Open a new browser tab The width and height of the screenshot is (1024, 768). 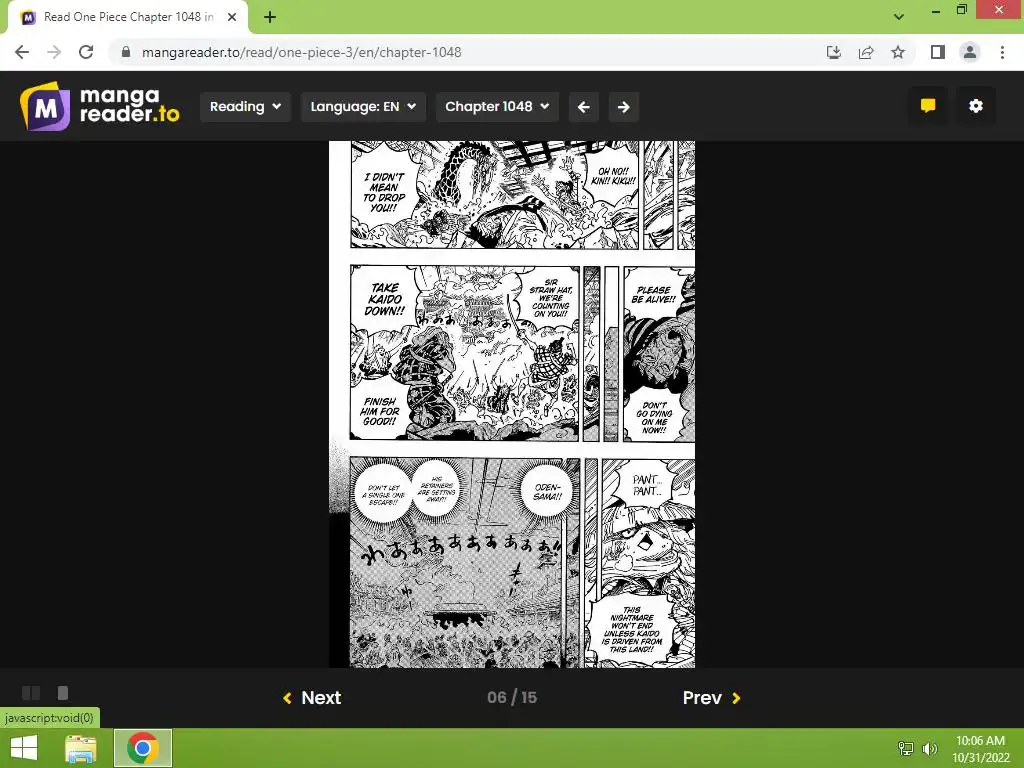tap(270, 17)
